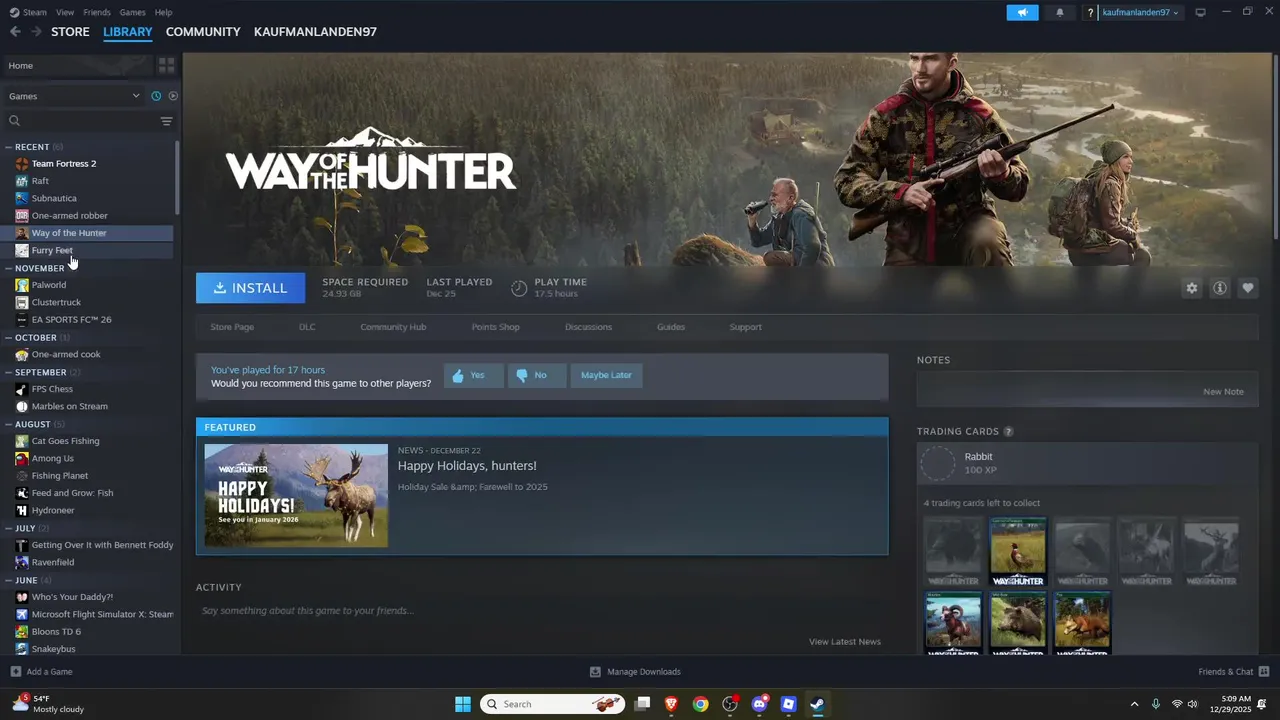Open Discord from taskbar
This screenshot has width=1280, height=720.
click(759, 704)
